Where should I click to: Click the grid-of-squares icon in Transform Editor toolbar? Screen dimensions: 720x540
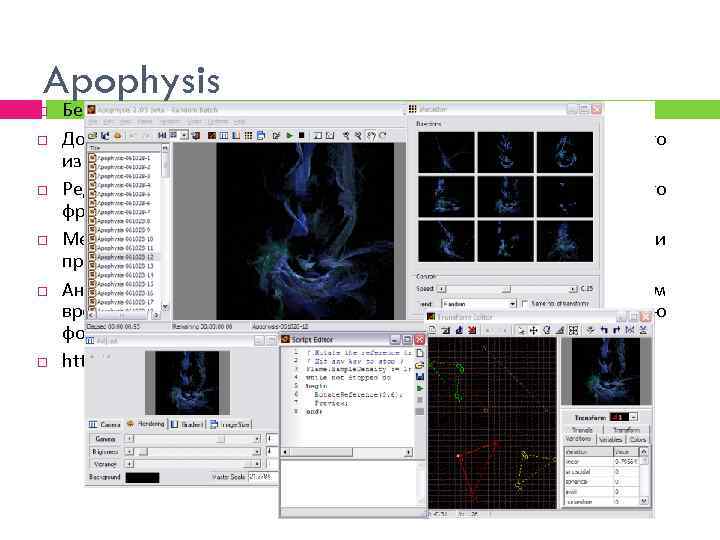[573, 330]
